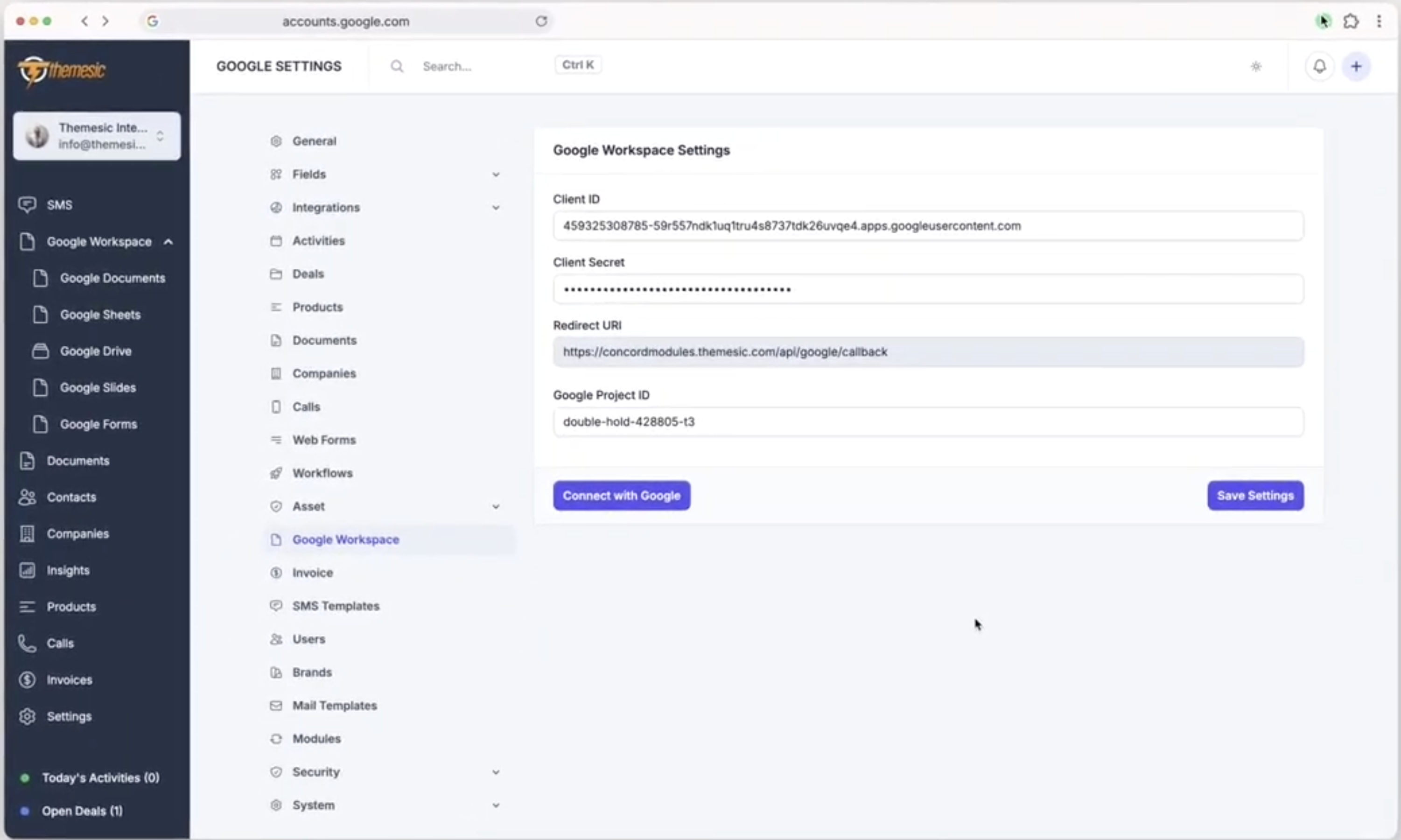
Task: Toggle the Open Deals indicator
Action: pyautogui.click(x=25, y=811)
